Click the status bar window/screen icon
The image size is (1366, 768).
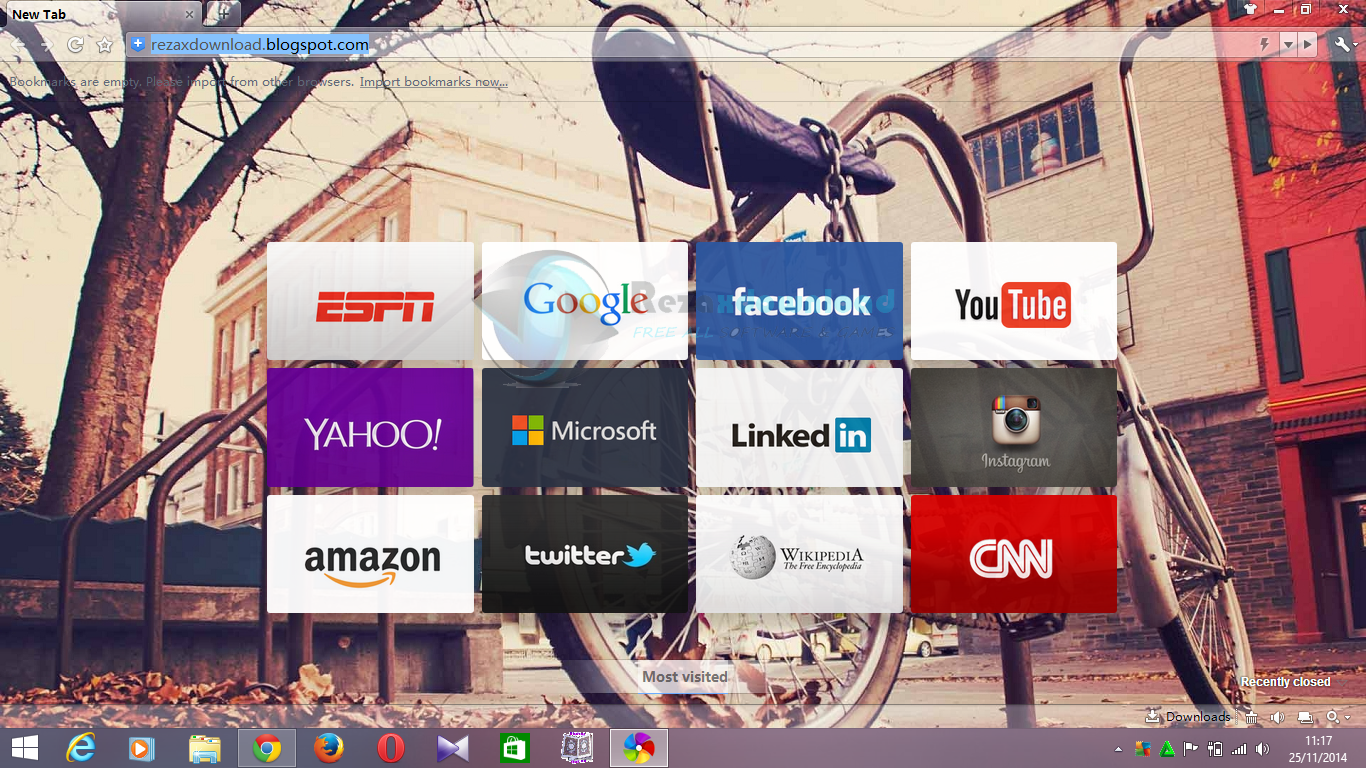(1305, 717)
